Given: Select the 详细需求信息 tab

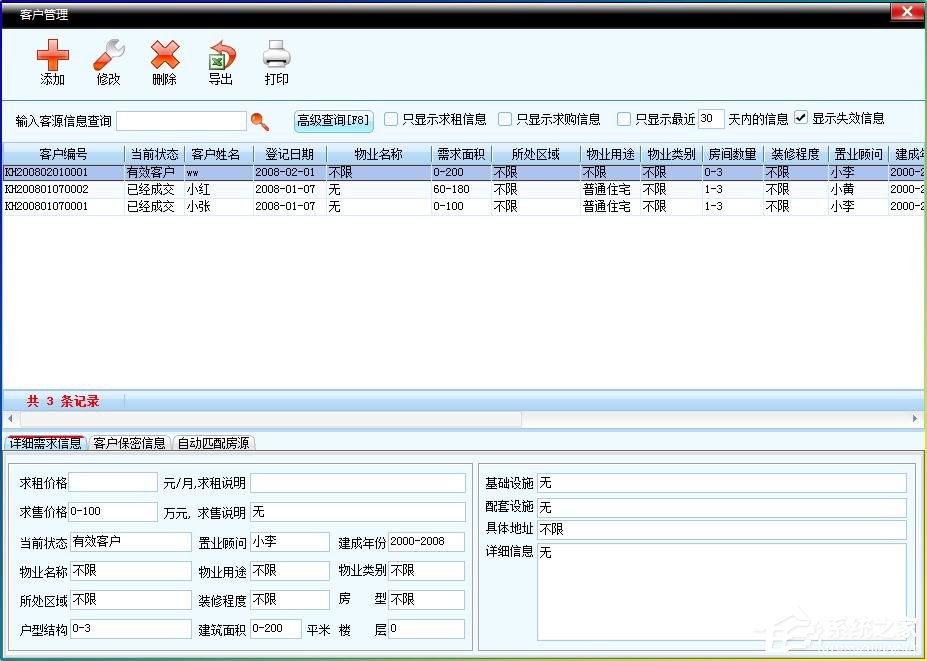Looking at the screenshot, I should pyautogui.click(x=45, y=443).
